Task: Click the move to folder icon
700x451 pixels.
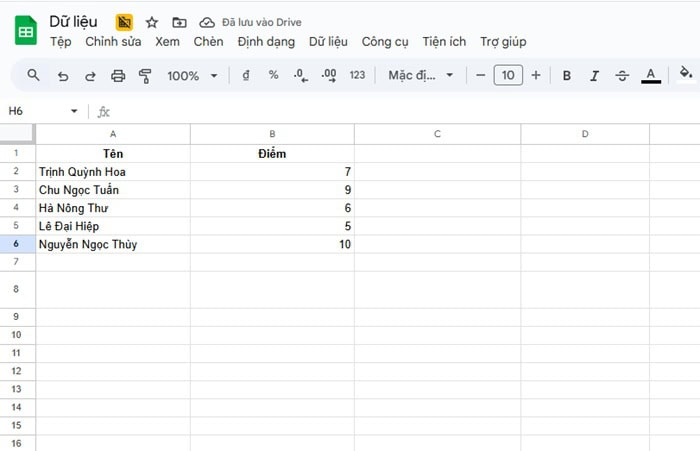Action: point(179,22)
